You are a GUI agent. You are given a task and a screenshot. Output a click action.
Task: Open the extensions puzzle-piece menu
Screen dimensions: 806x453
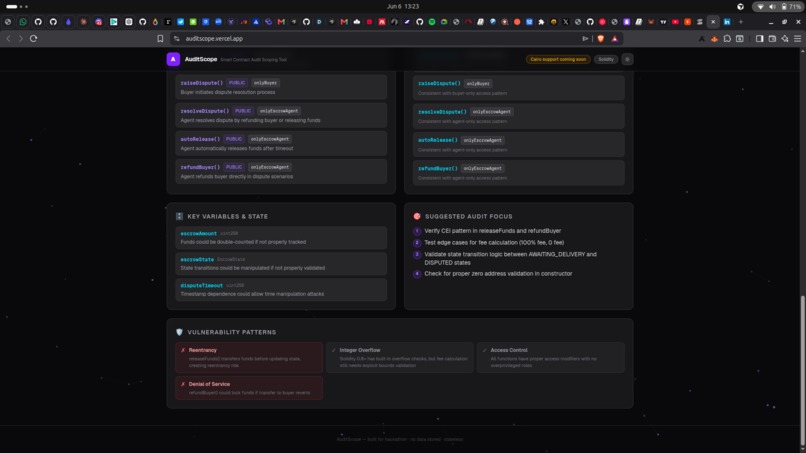point(727,39)
